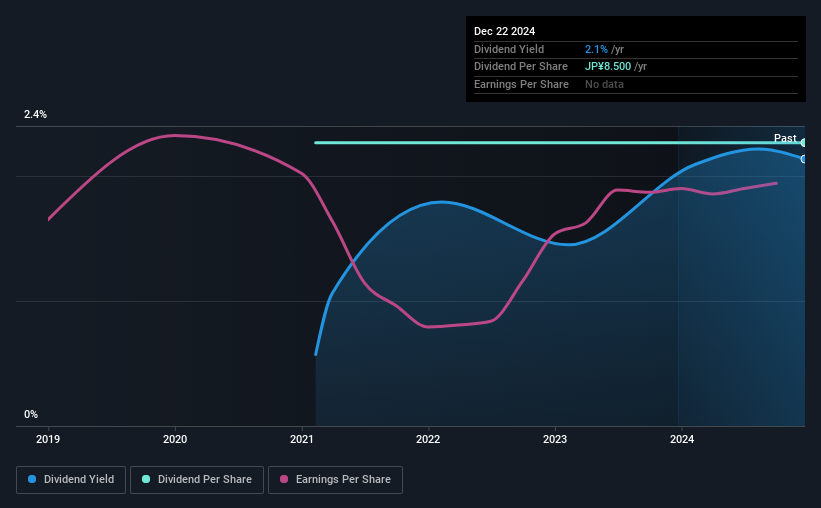Screen dimensions: 821x508
Task: Click the Dividend Per Share tooltip row label
Action: tap(520, 67)
